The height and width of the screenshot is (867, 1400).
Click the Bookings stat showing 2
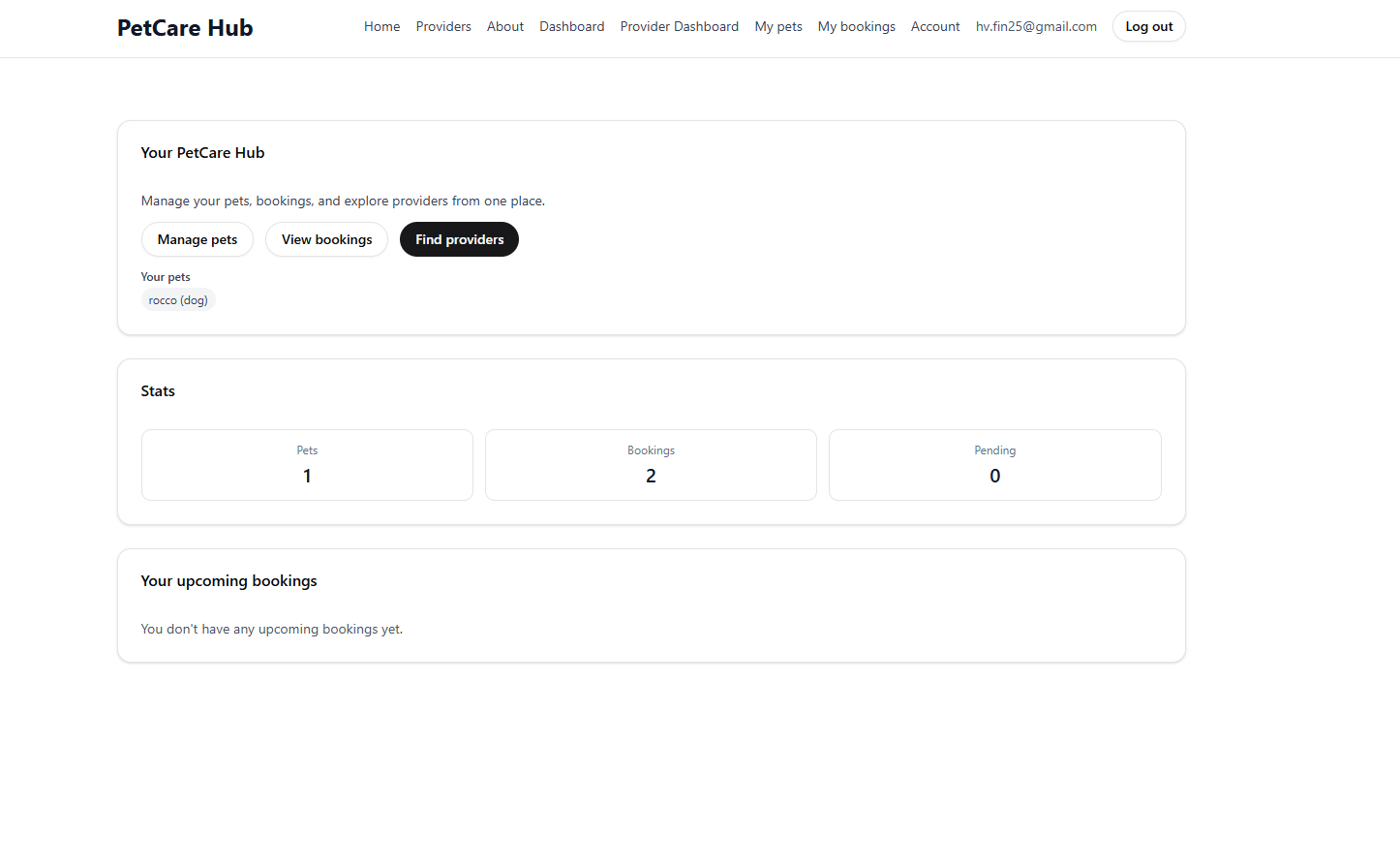(651, 465)
